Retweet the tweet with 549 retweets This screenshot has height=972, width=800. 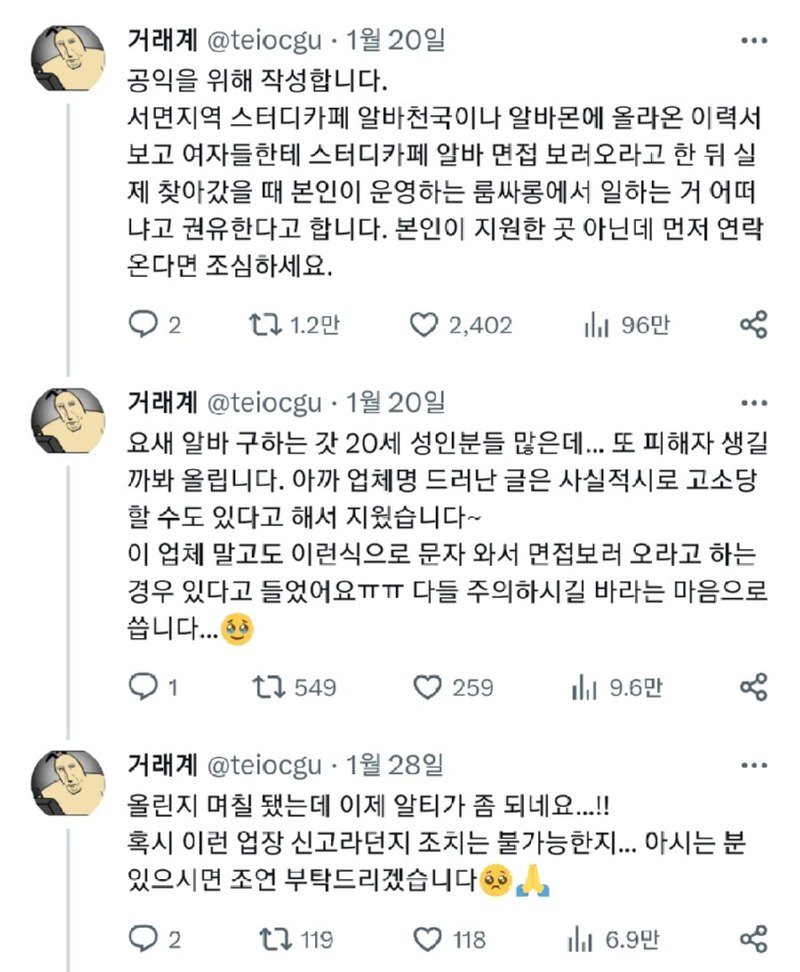264,686
